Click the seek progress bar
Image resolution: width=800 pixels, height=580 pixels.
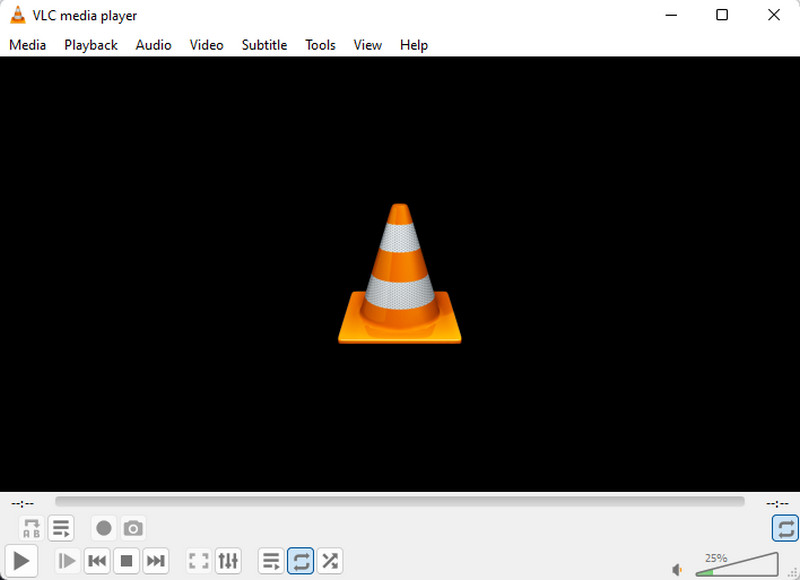pyautogui.click(x=400, y=501)
